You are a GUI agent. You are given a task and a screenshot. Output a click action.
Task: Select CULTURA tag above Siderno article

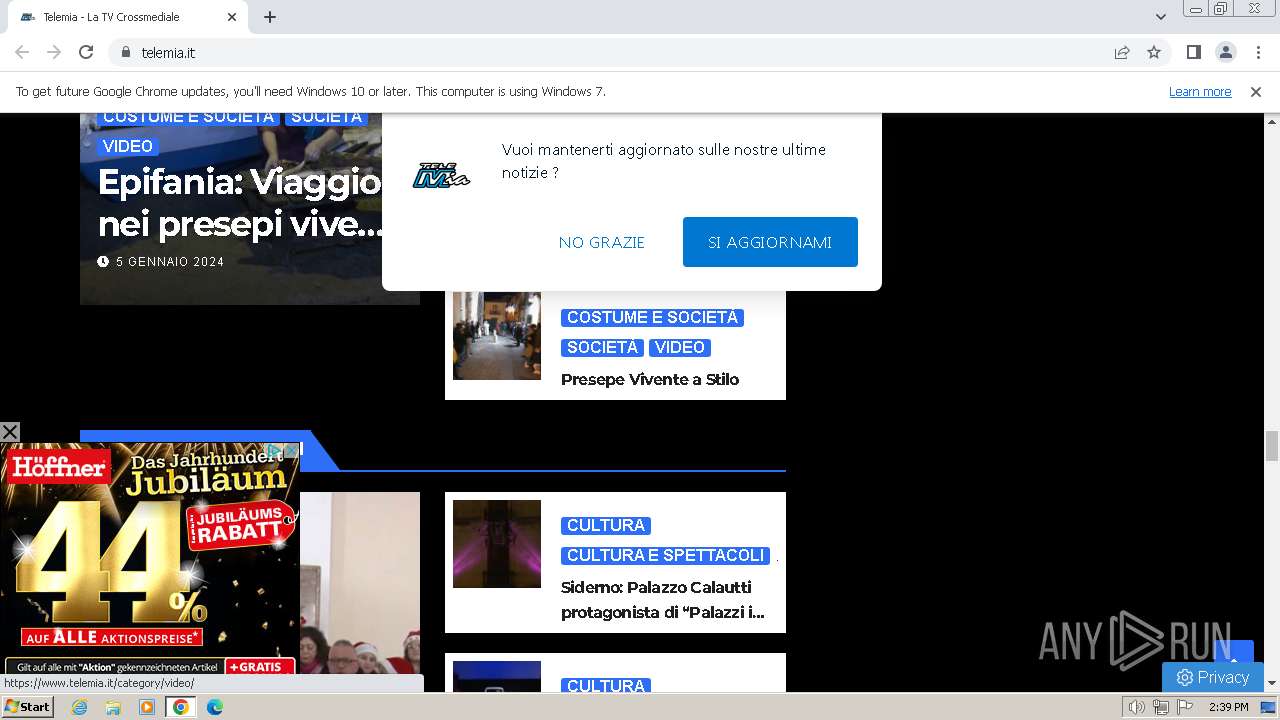click(606, 525)
